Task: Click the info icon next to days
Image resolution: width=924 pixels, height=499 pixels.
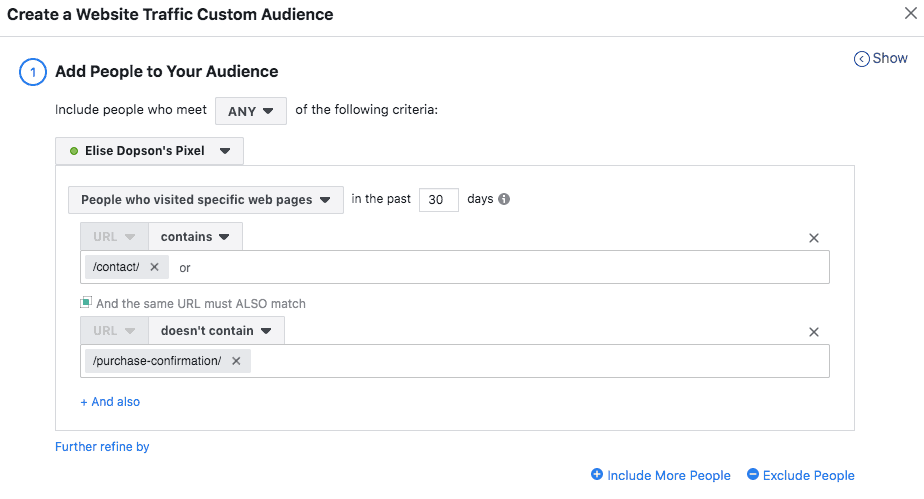Action: tap(504, 199)
